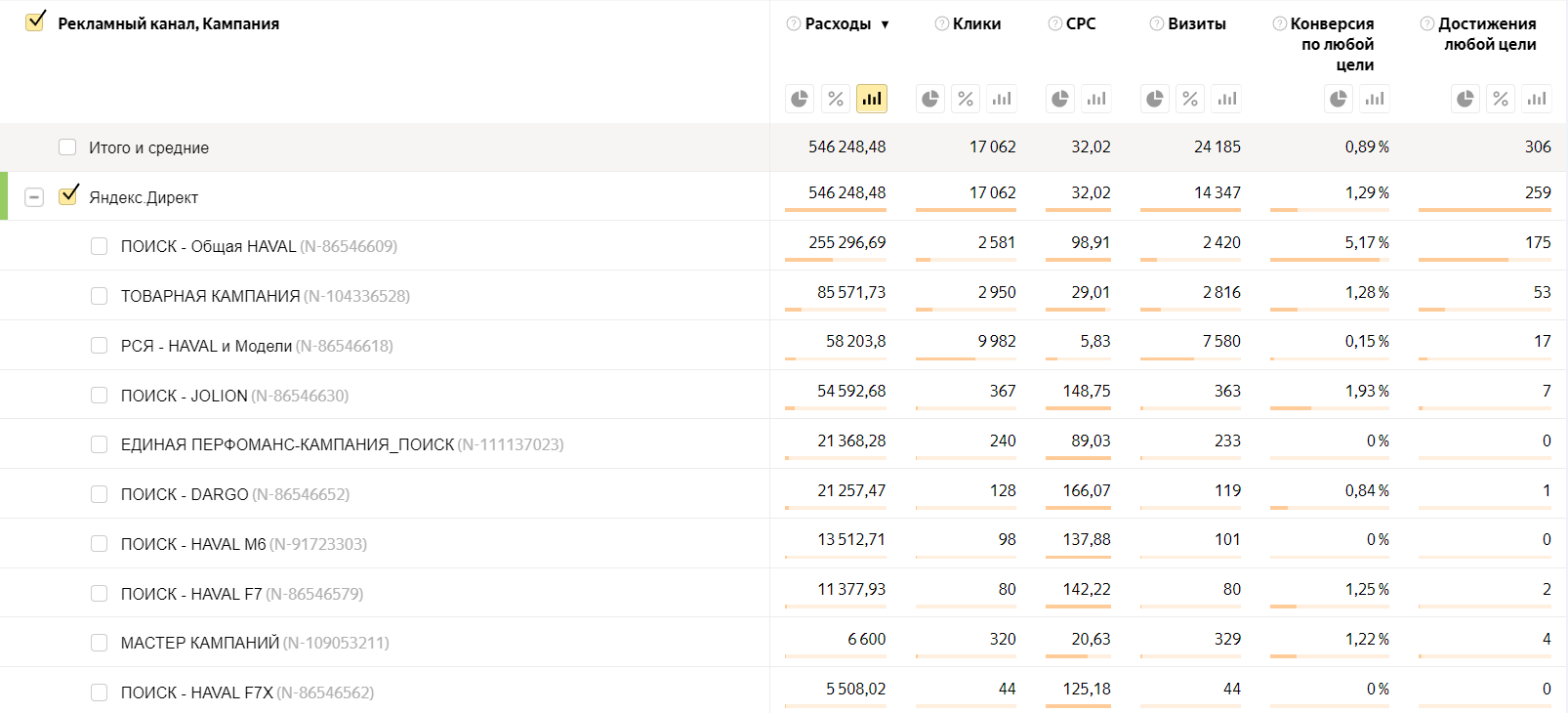This screenshot has width=1568, height=713.
Task: Sort table by Визиты column header
Action: click(x=1197, y=23)
